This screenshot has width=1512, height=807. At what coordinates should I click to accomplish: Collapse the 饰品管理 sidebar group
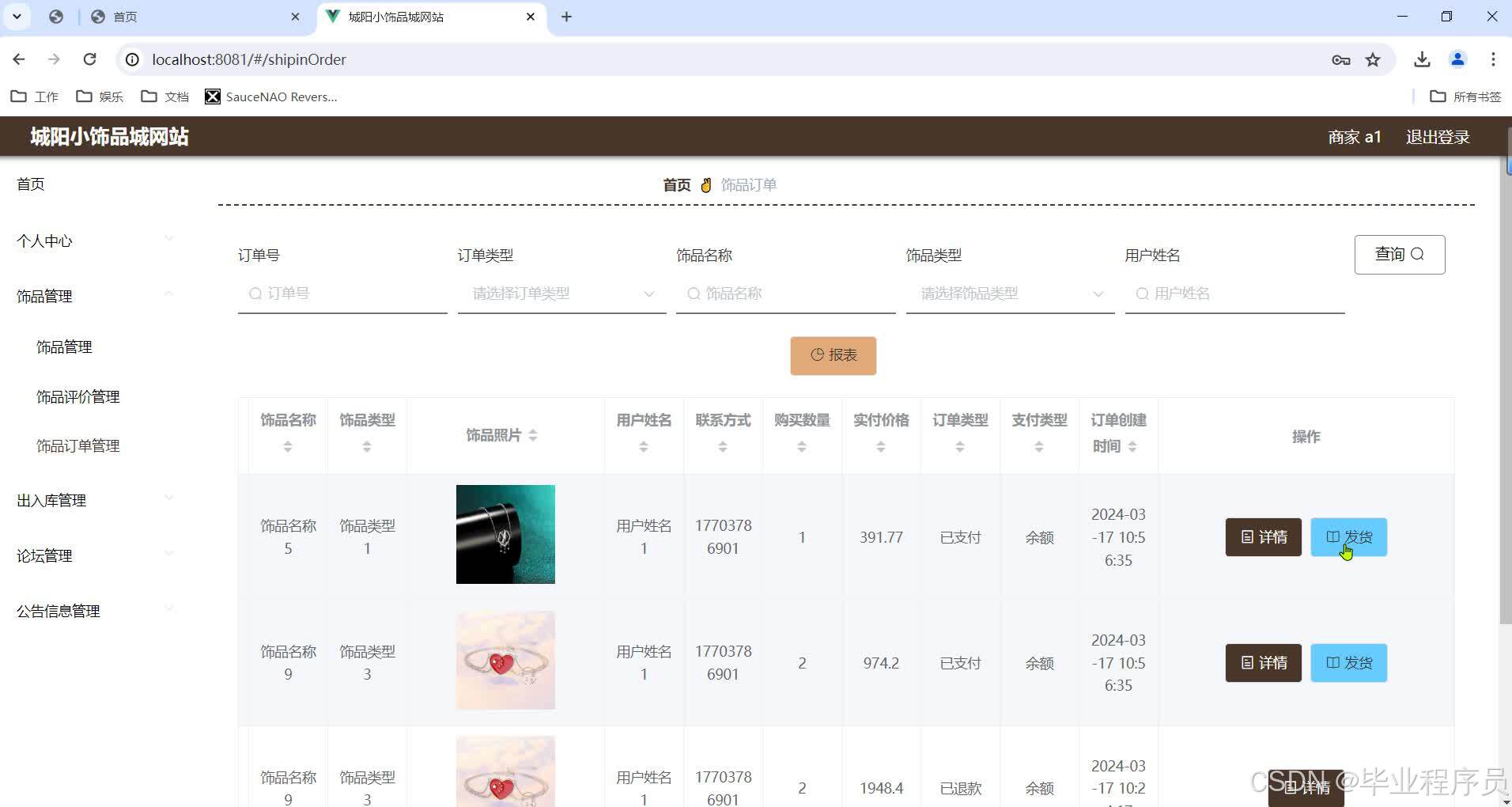[95, 296]
